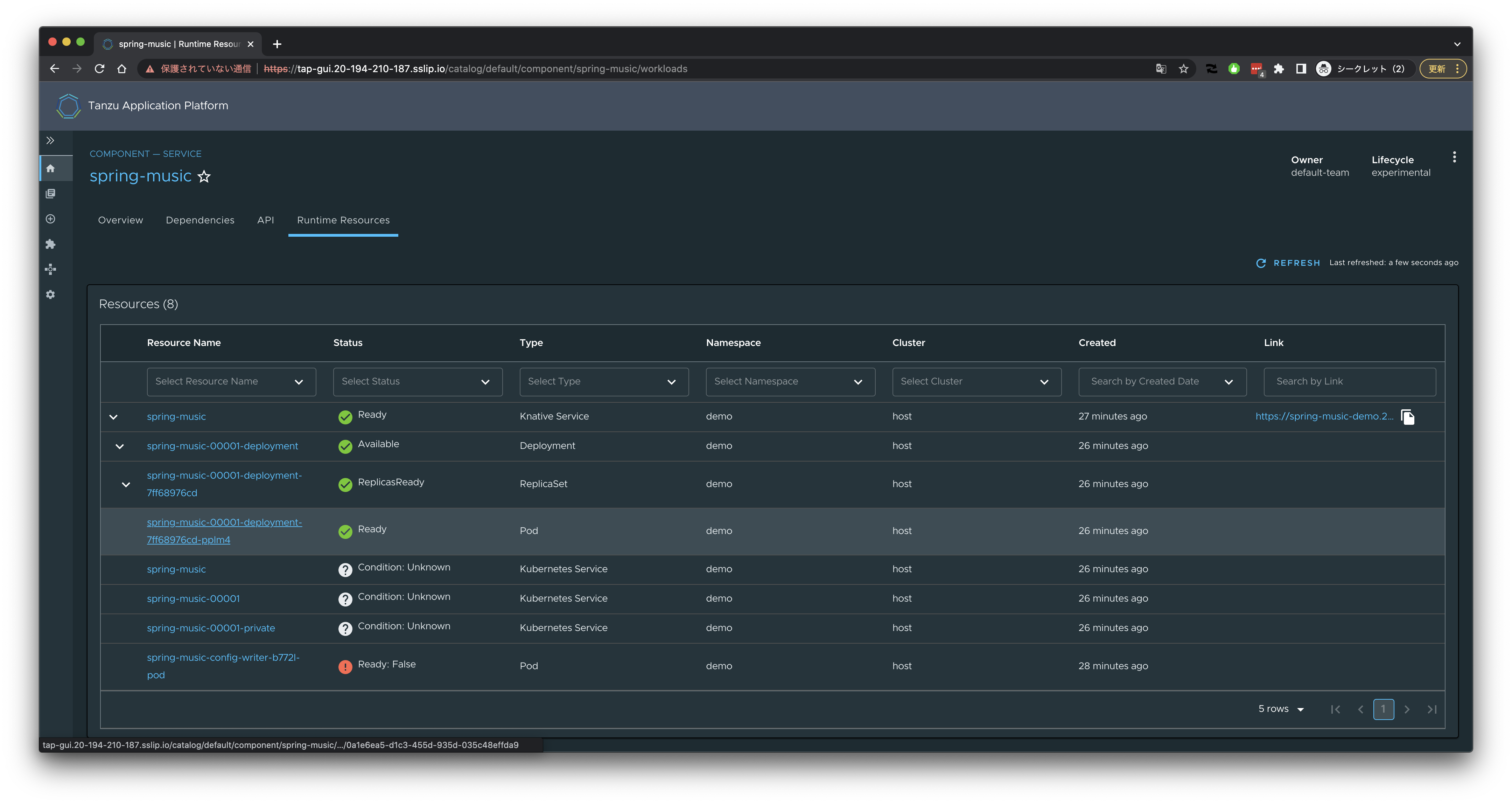Image resolution: width=1512 pixels, height=804 pixels.
Task: Open the Select Resource Name dropdown
Action: click(x=231, y=382)
